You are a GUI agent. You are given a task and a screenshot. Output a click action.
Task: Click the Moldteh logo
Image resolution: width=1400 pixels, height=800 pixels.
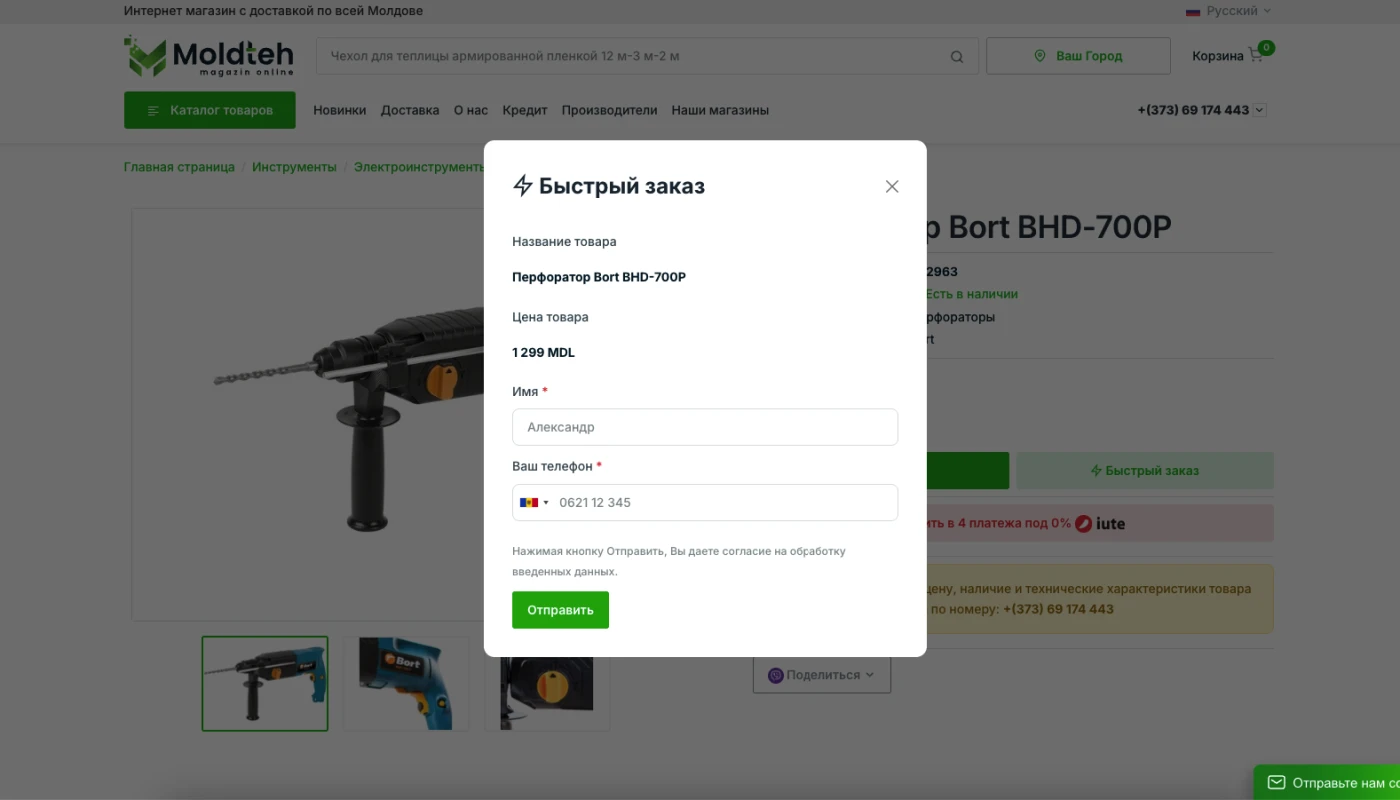point(209,56)
